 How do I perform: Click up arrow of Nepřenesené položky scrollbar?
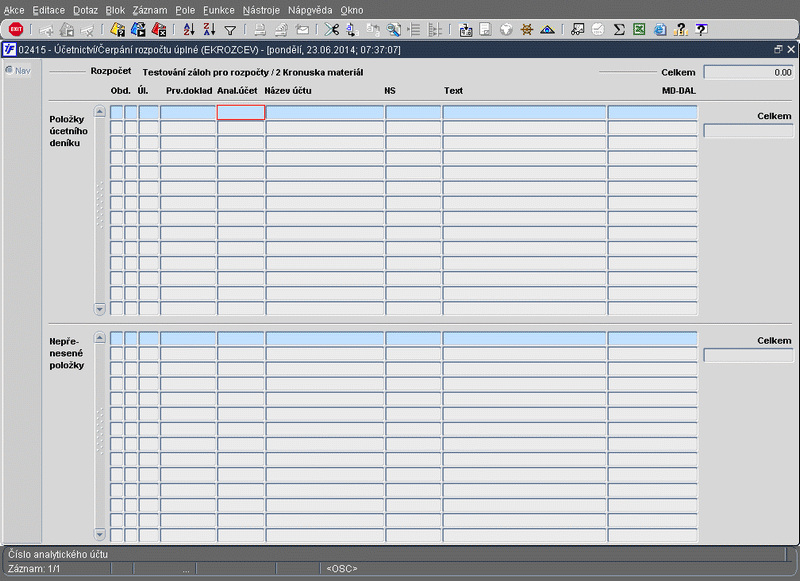pos(100,338)
